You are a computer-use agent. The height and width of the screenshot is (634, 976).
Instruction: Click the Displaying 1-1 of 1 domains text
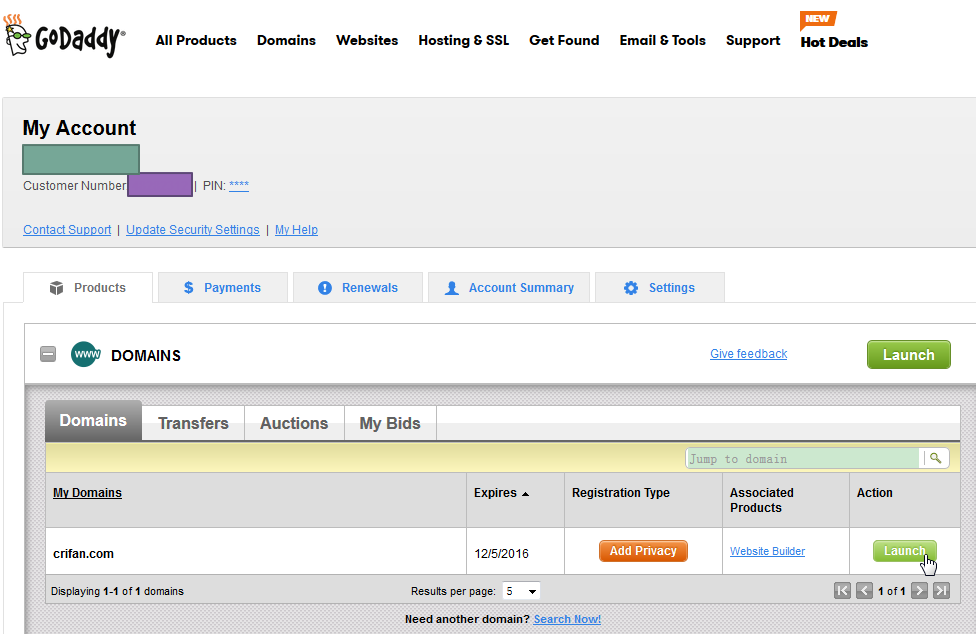(x=118, y=591)
